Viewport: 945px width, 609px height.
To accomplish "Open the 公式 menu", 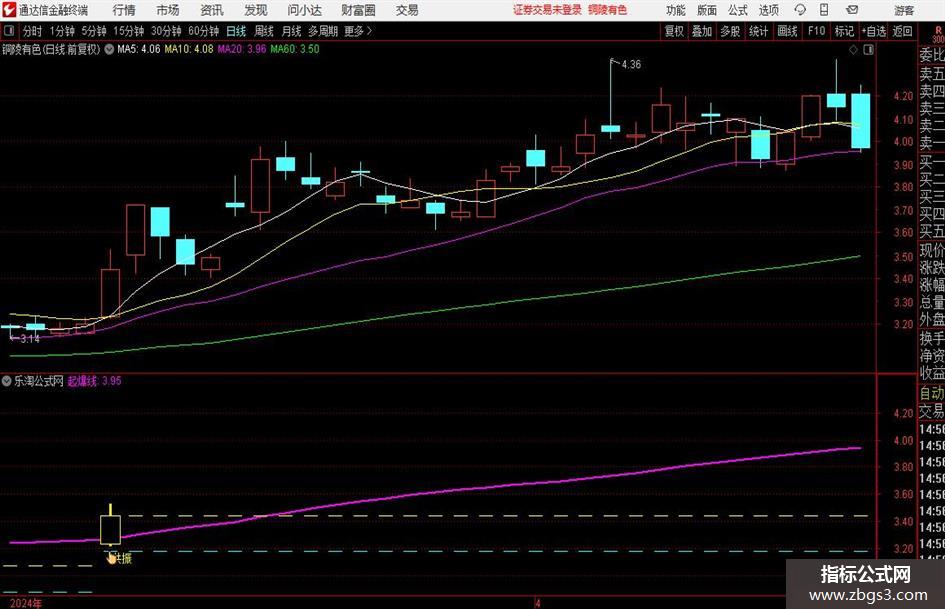I will (x=738, y=10).
